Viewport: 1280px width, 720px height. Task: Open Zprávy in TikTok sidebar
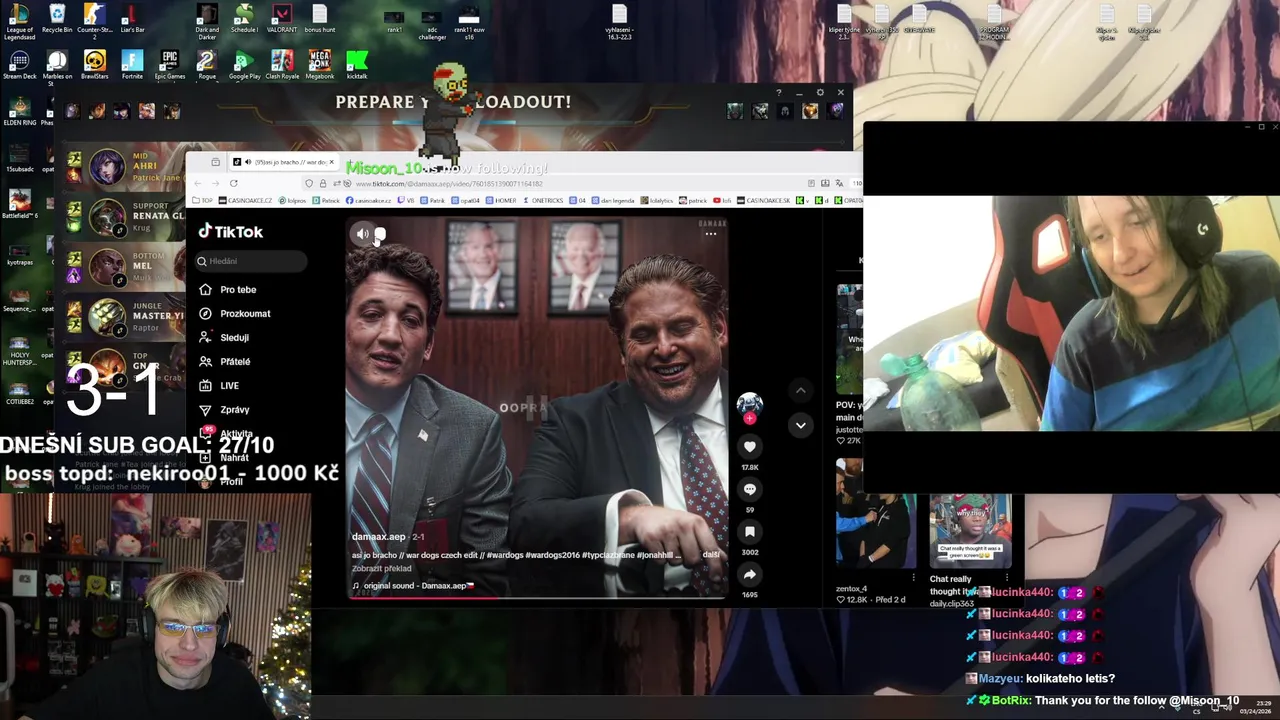(225, 409)
